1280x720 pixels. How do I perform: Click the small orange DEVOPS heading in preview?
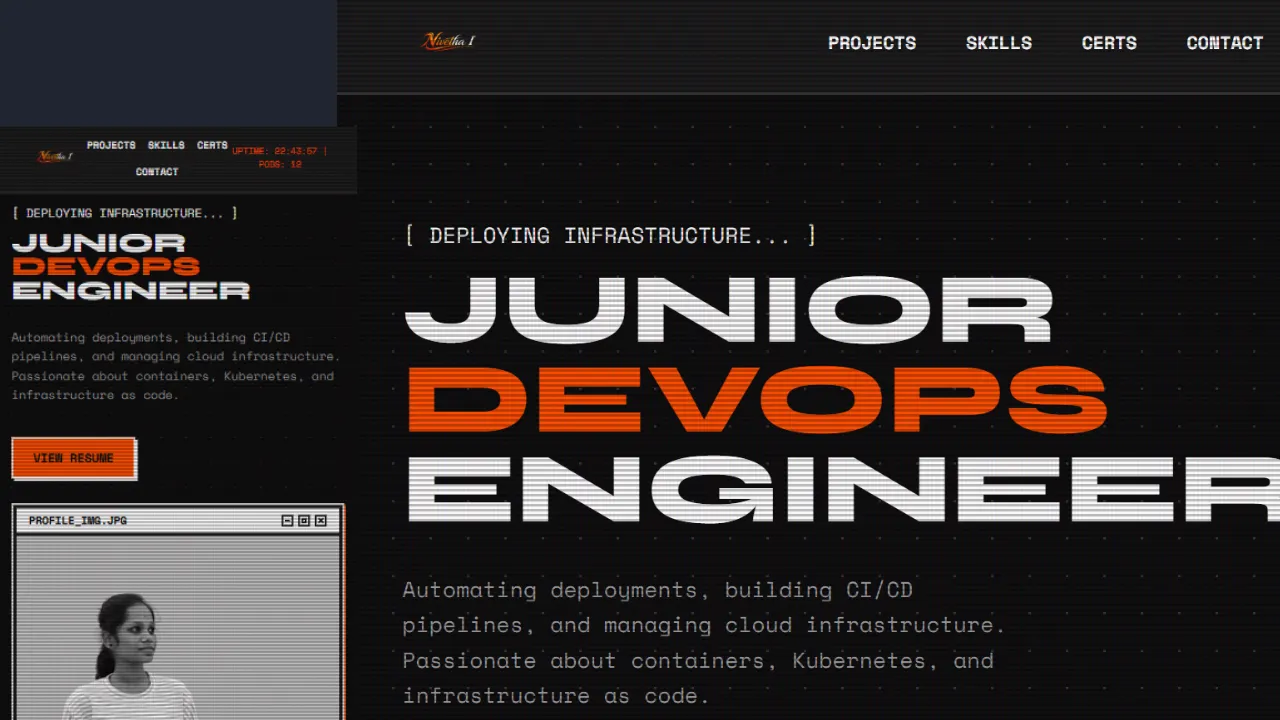tap(106, 267)
